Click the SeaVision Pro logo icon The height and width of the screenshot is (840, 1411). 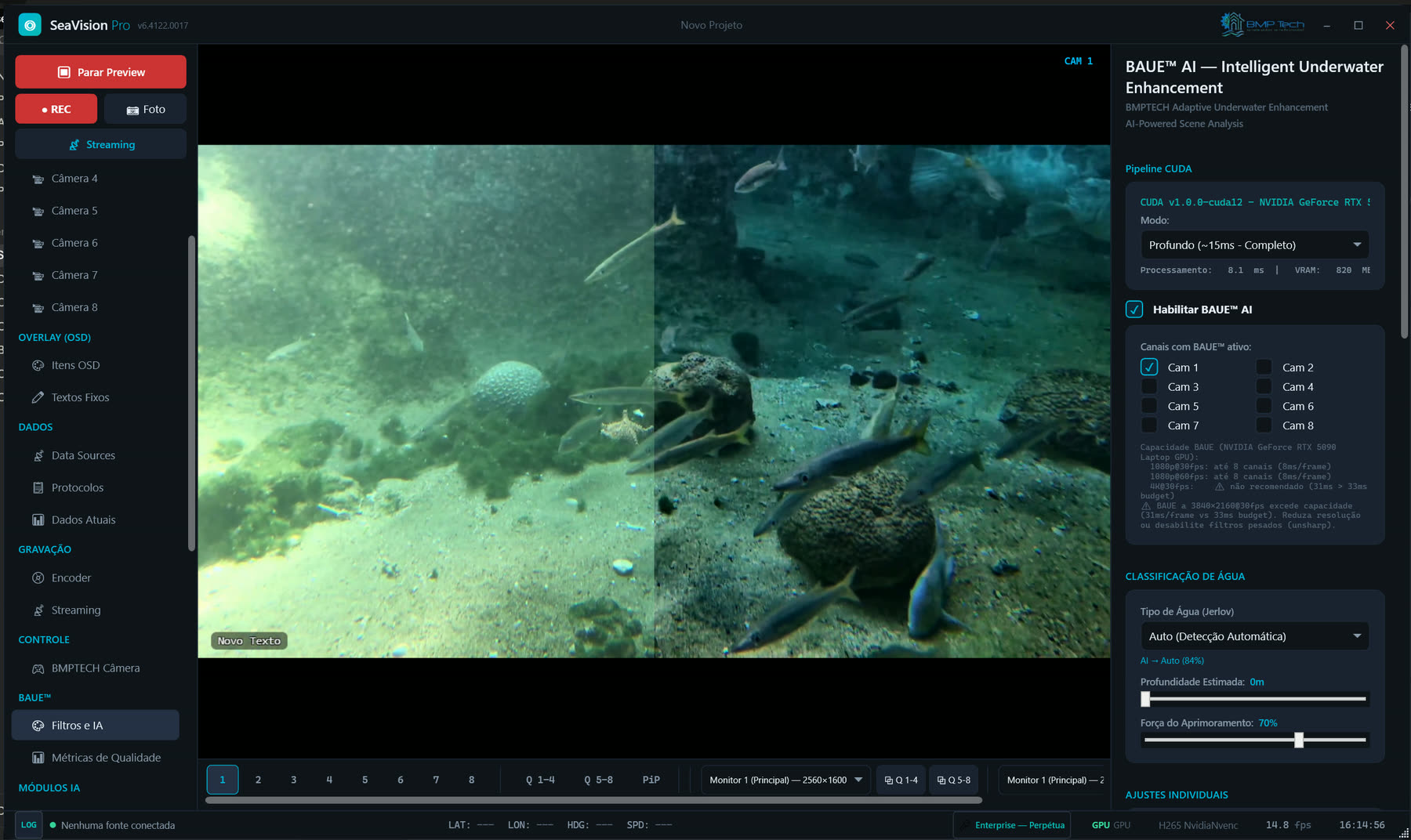[x=30, y=25]
